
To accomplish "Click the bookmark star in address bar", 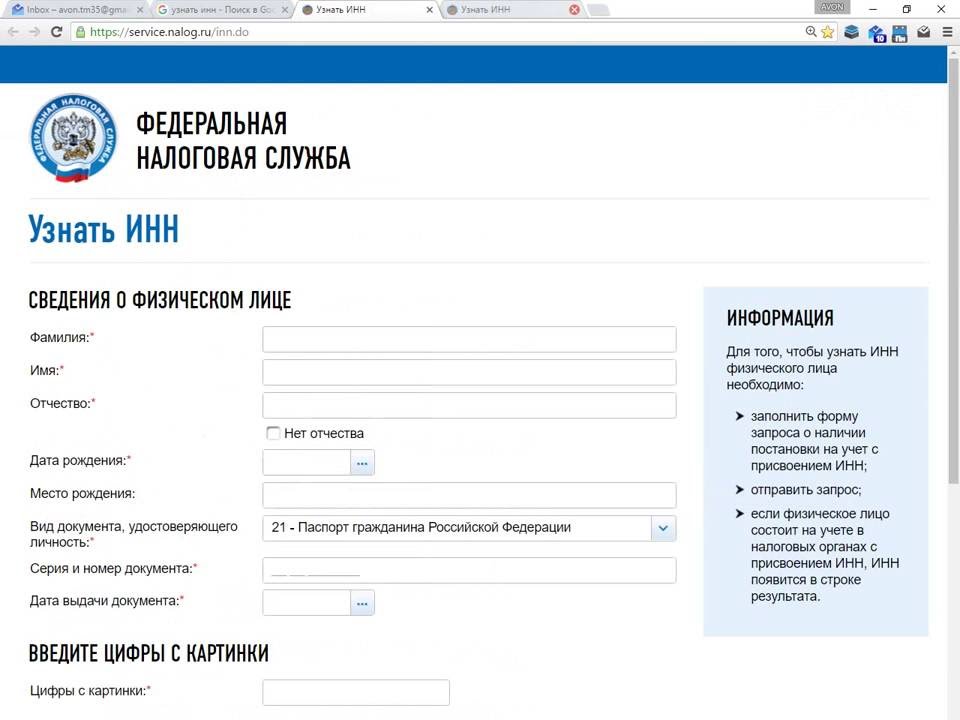I will pyautogui.click(x=828, y=32).
